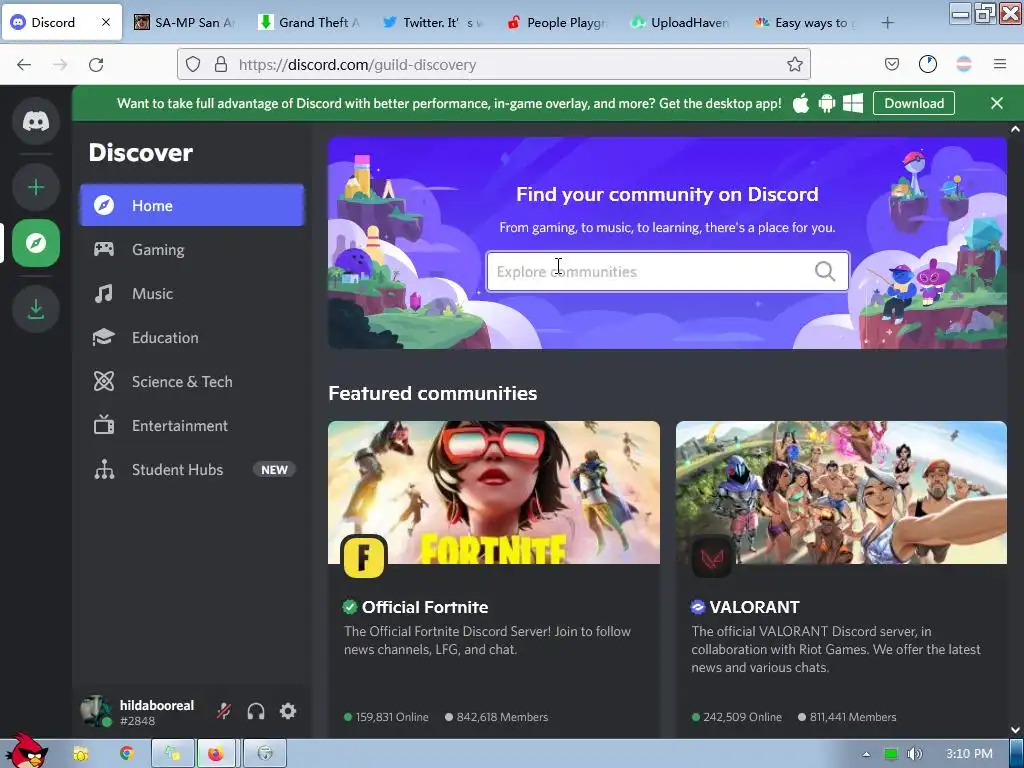This screenshot has height=768, width=1024.
Task: Click the Save to Pocket icon
Action: coord(891,64)
